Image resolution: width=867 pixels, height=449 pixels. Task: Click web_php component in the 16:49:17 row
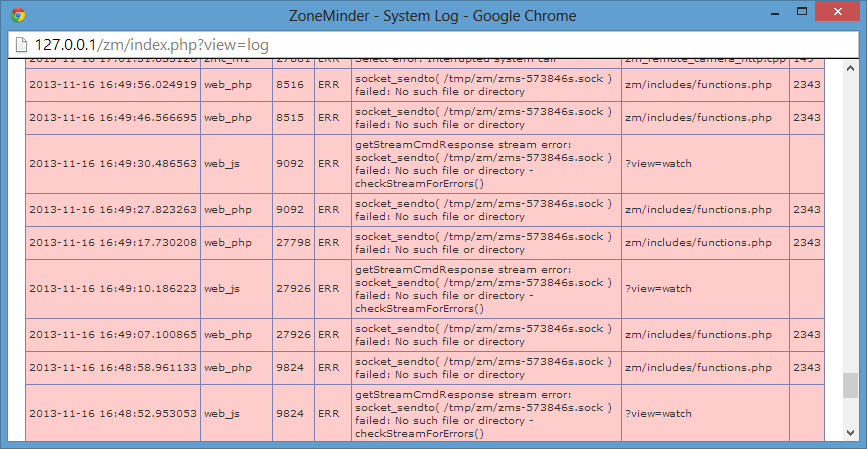228,243
